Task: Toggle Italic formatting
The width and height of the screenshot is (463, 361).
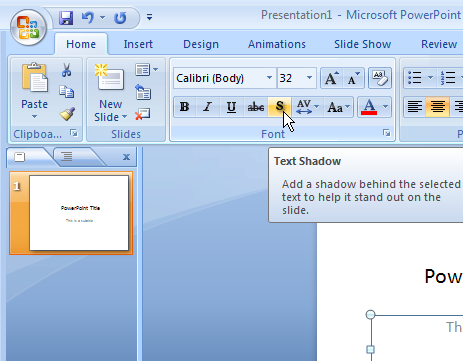Action: (x=208, y=107)
